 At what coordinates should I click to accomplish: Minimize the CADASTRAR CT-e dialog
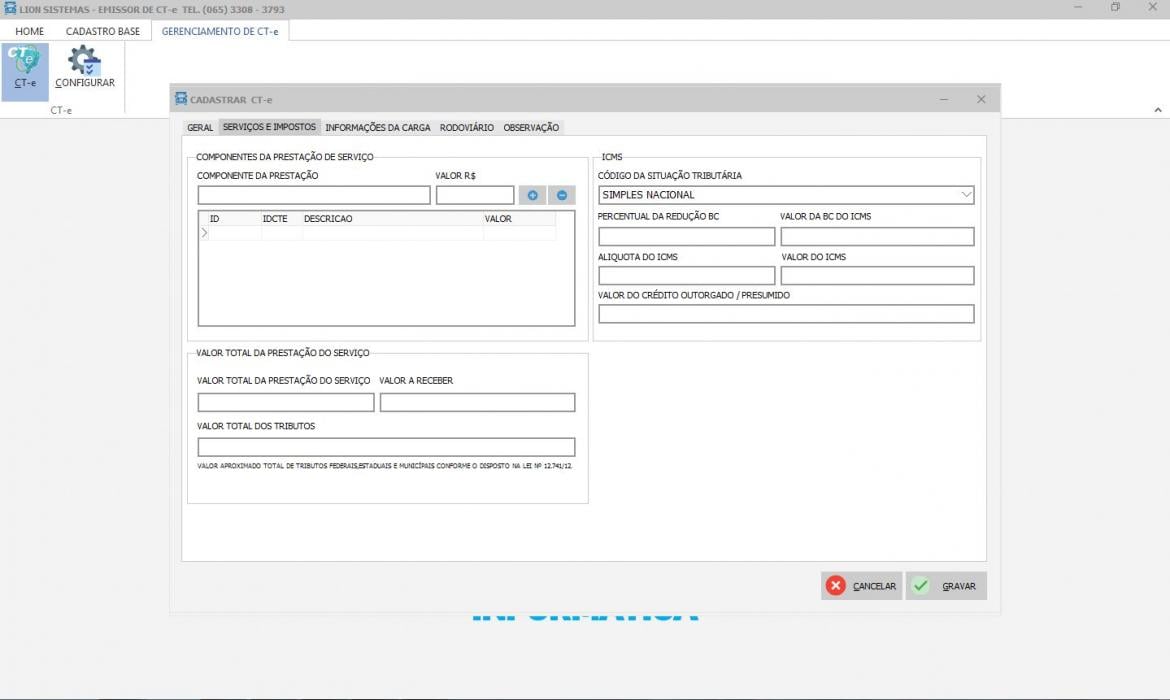coord(944,99)
